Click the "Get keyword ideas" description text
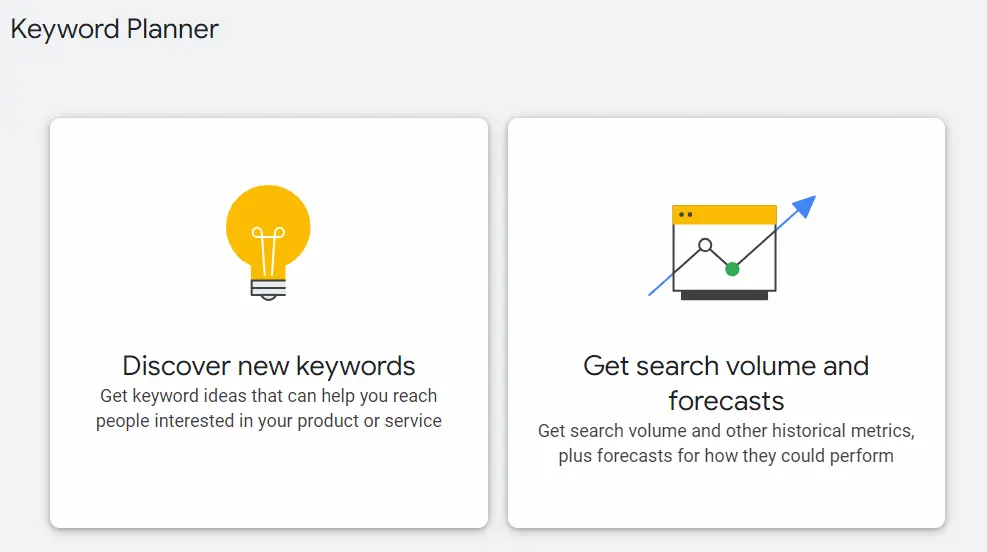Image resolution: width=987 pixels, height=552 pixels. coord(269,396)
